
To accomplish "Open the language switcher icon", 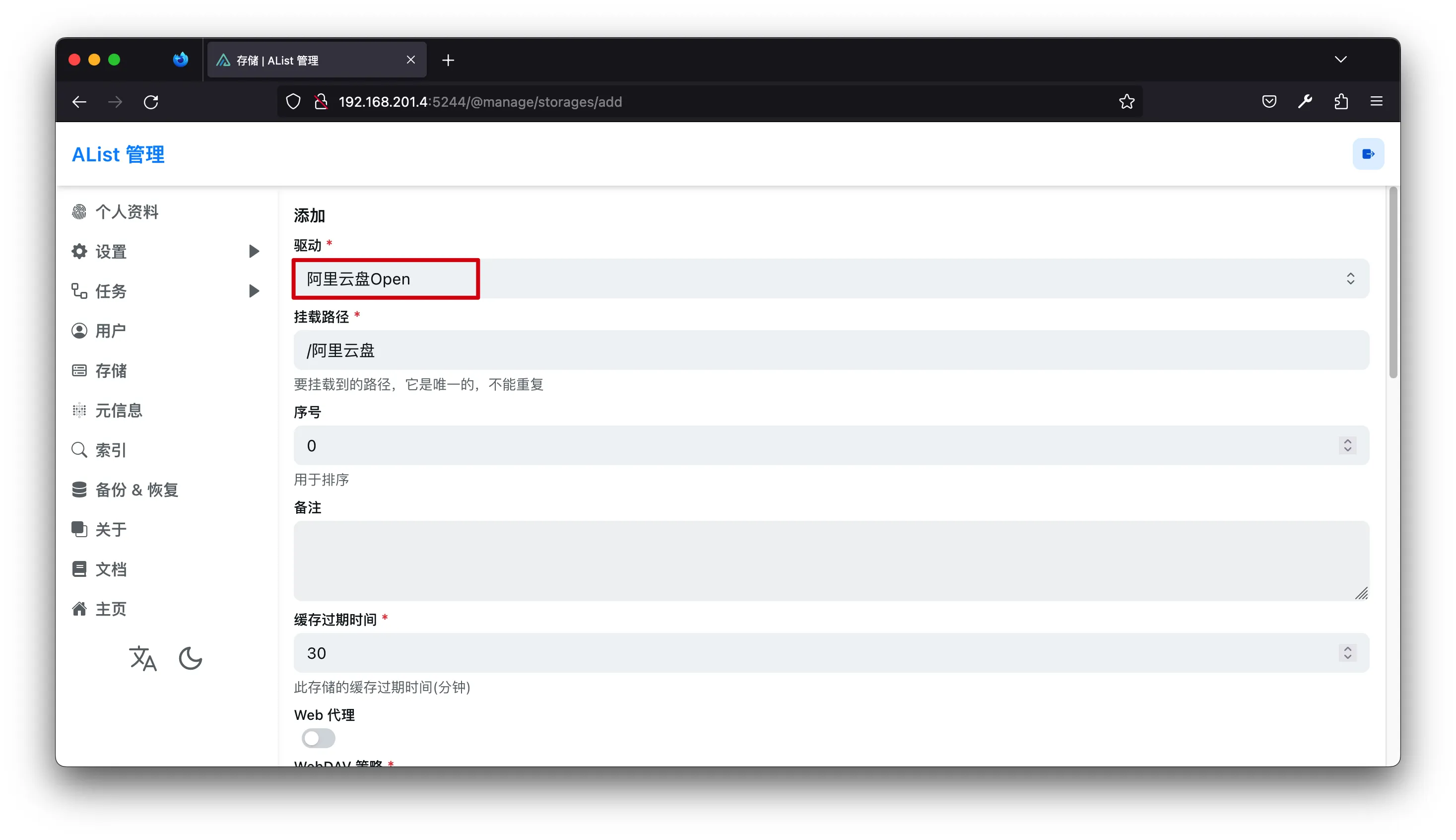I will coord(142,658).
